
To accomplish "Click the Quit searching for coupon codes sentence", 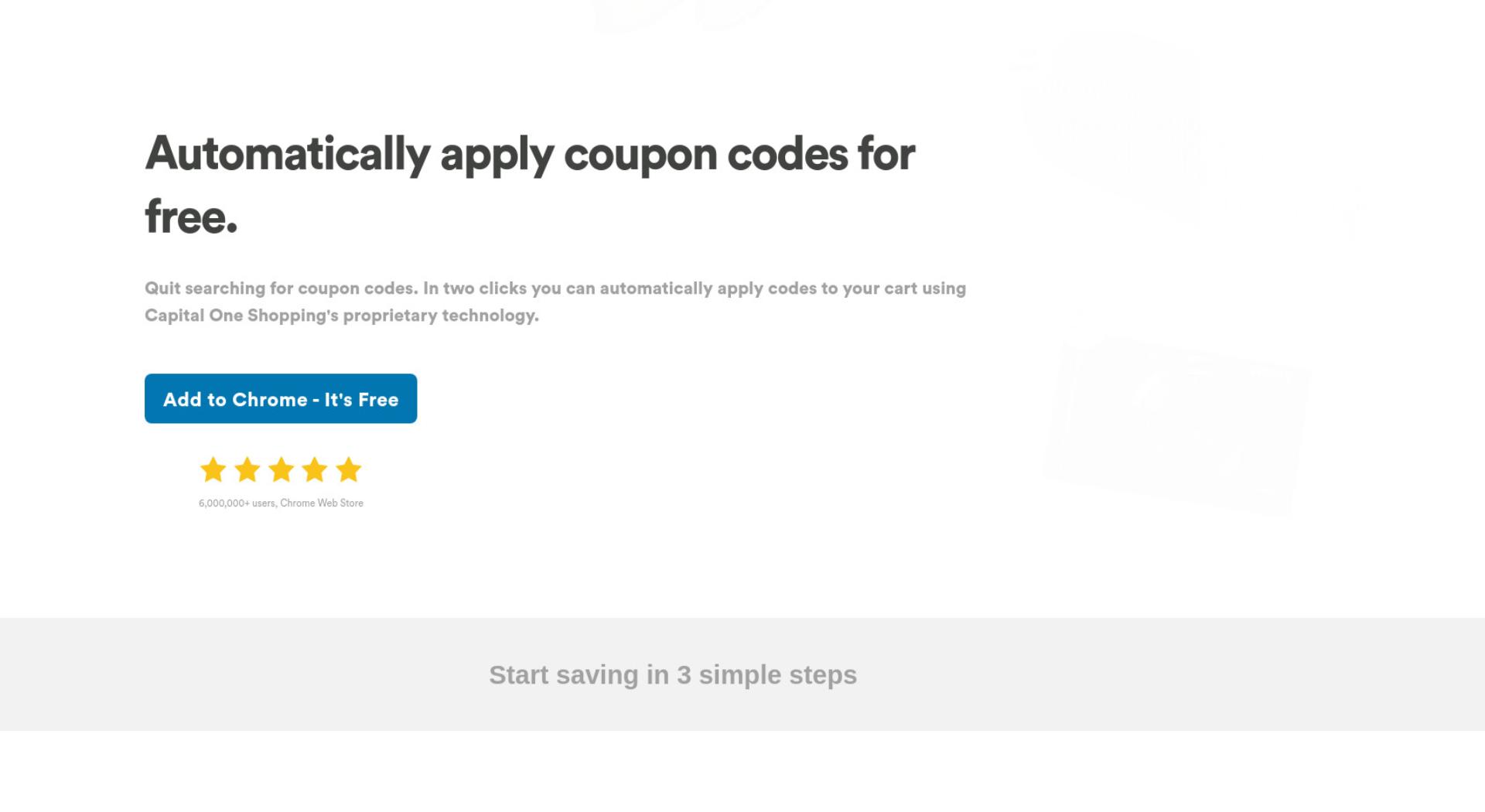I will (282, 288).
